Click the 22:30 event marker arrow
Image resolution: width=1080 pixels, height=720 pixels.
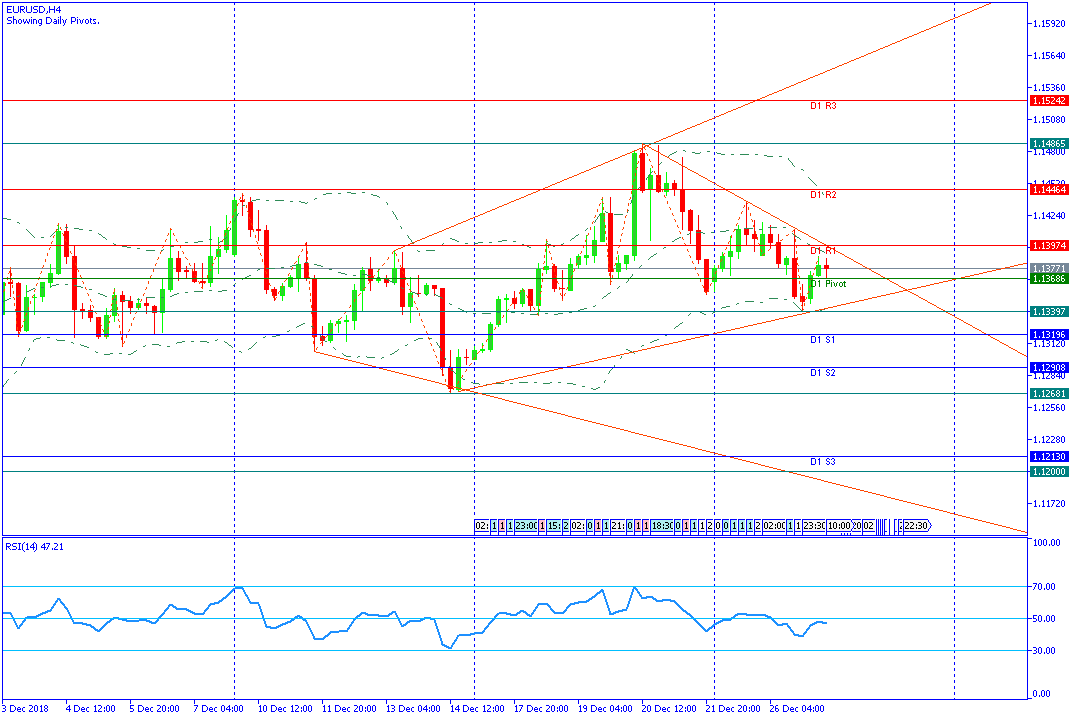click(915, 526)
